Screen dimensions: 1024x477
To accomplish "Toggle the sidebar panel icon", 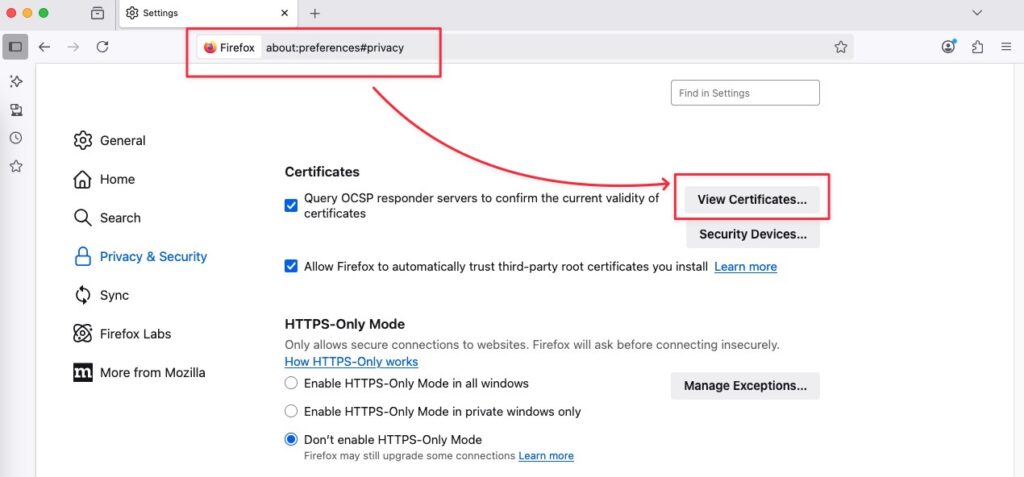I will pyautogui.click(x=16, y=47).
